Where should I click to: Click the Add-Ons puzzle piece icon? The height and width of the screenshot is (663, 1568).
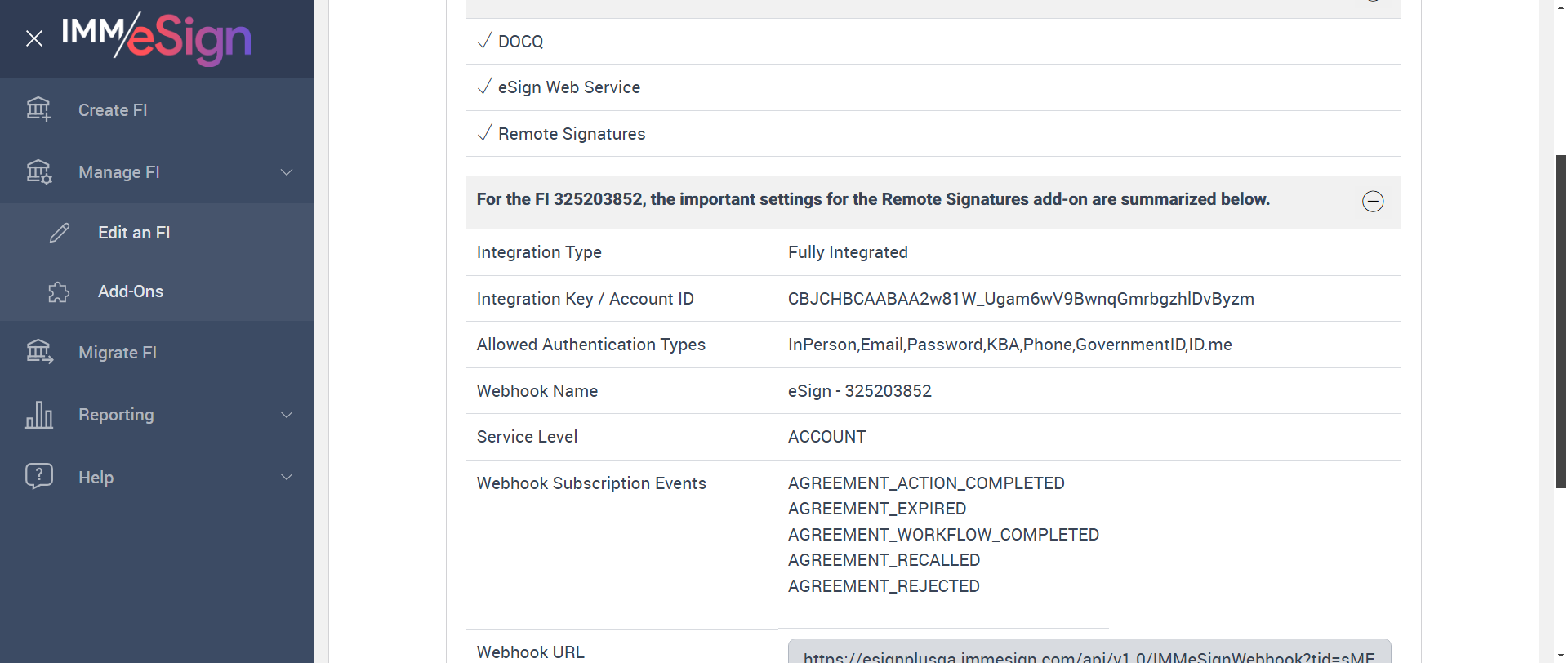59,291
